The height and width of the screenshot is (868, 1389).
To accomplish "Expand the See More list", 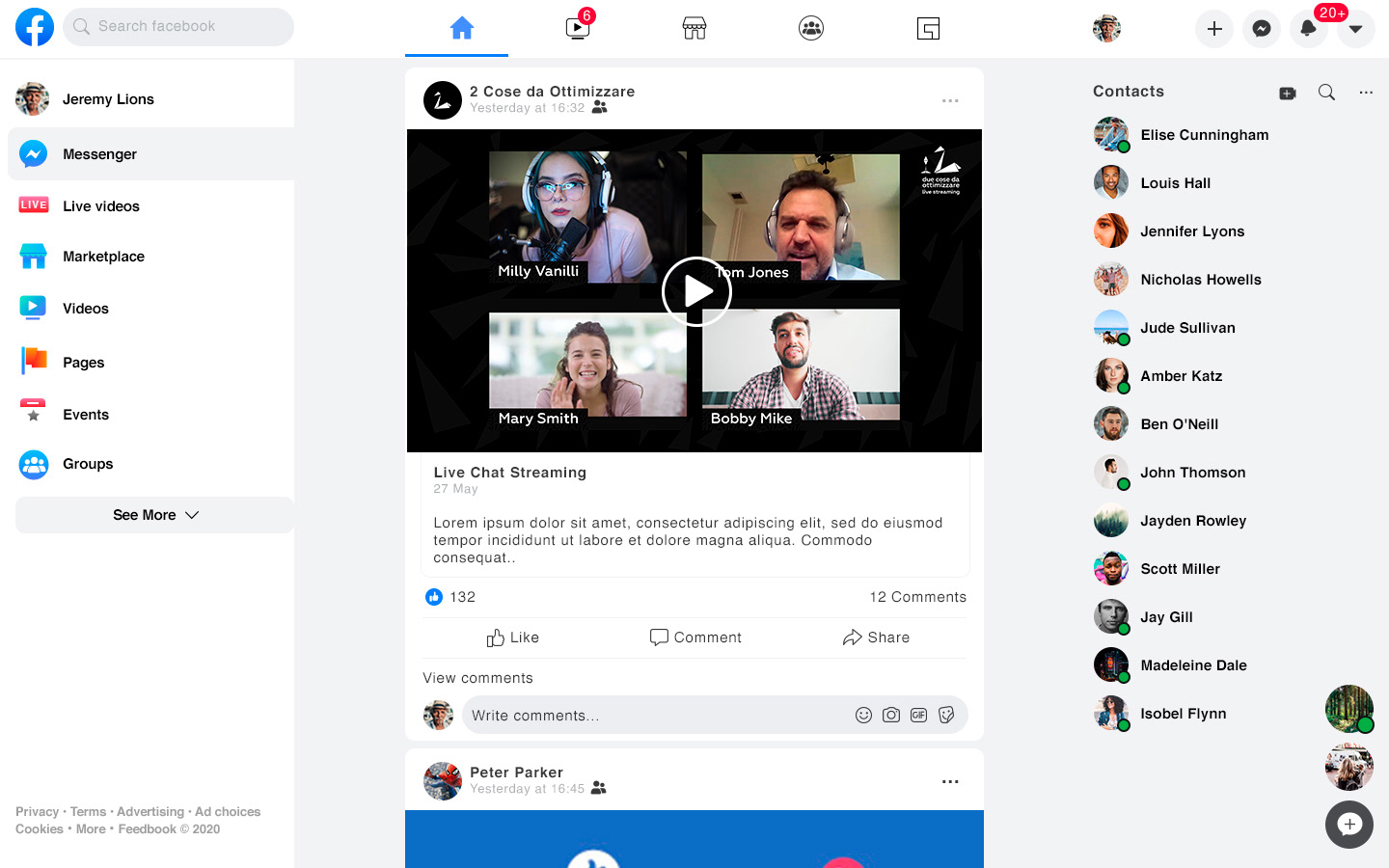I will [x=154, y=515].
